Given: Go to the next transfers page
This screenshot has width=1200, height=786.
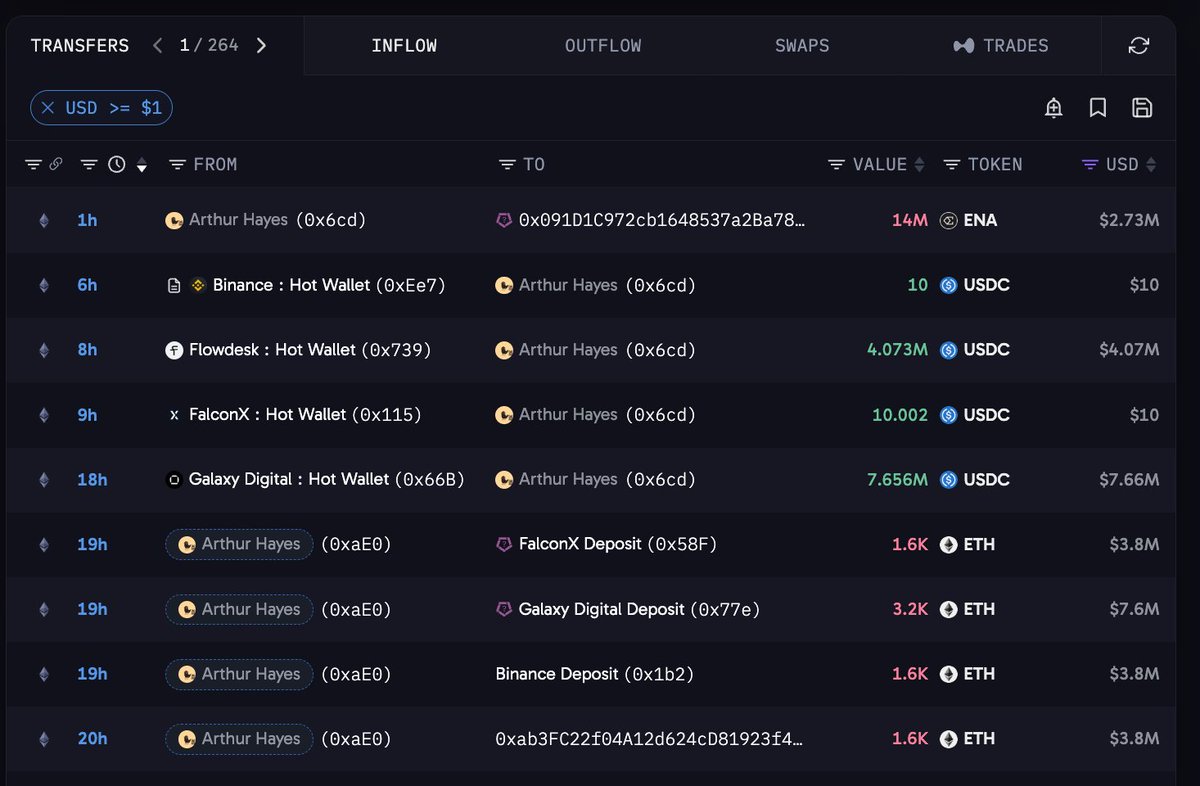Looking at the screenshot, I should pyautogui.click(x=261, y=45).
